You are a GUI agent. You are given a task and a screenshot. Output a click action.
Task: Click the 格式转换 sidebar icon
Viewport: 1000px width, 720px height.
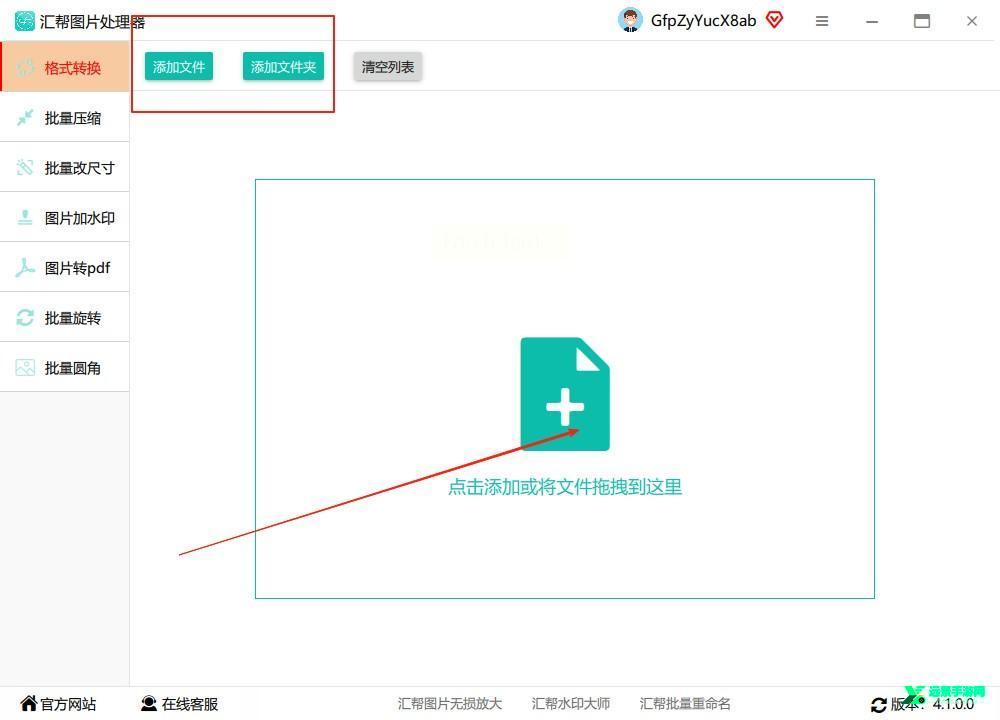pyautogui.click(x=26, y=68)
